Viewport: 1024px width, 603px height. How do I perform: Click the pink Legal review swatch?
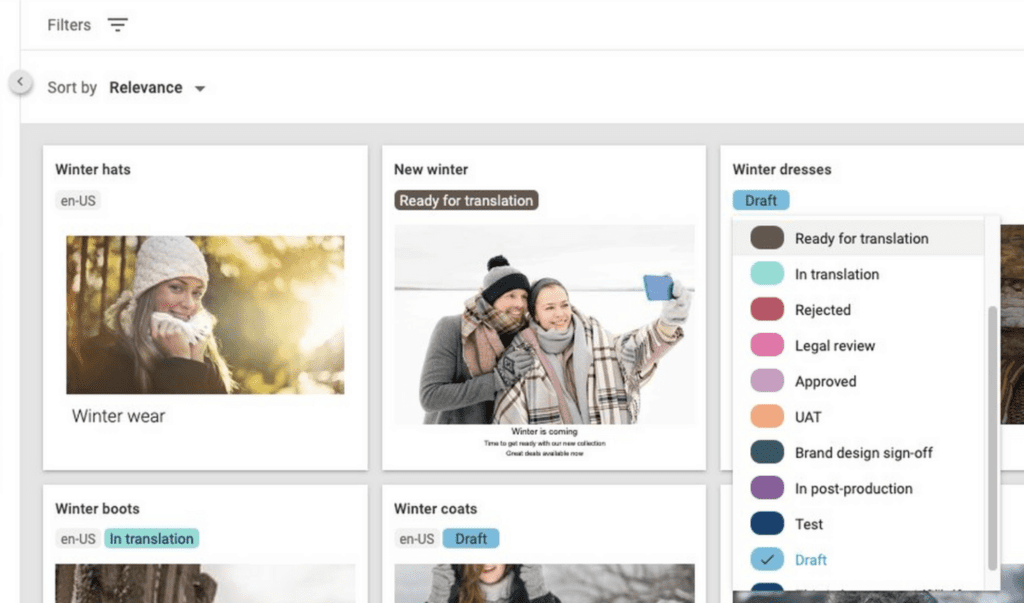[767, 346]
